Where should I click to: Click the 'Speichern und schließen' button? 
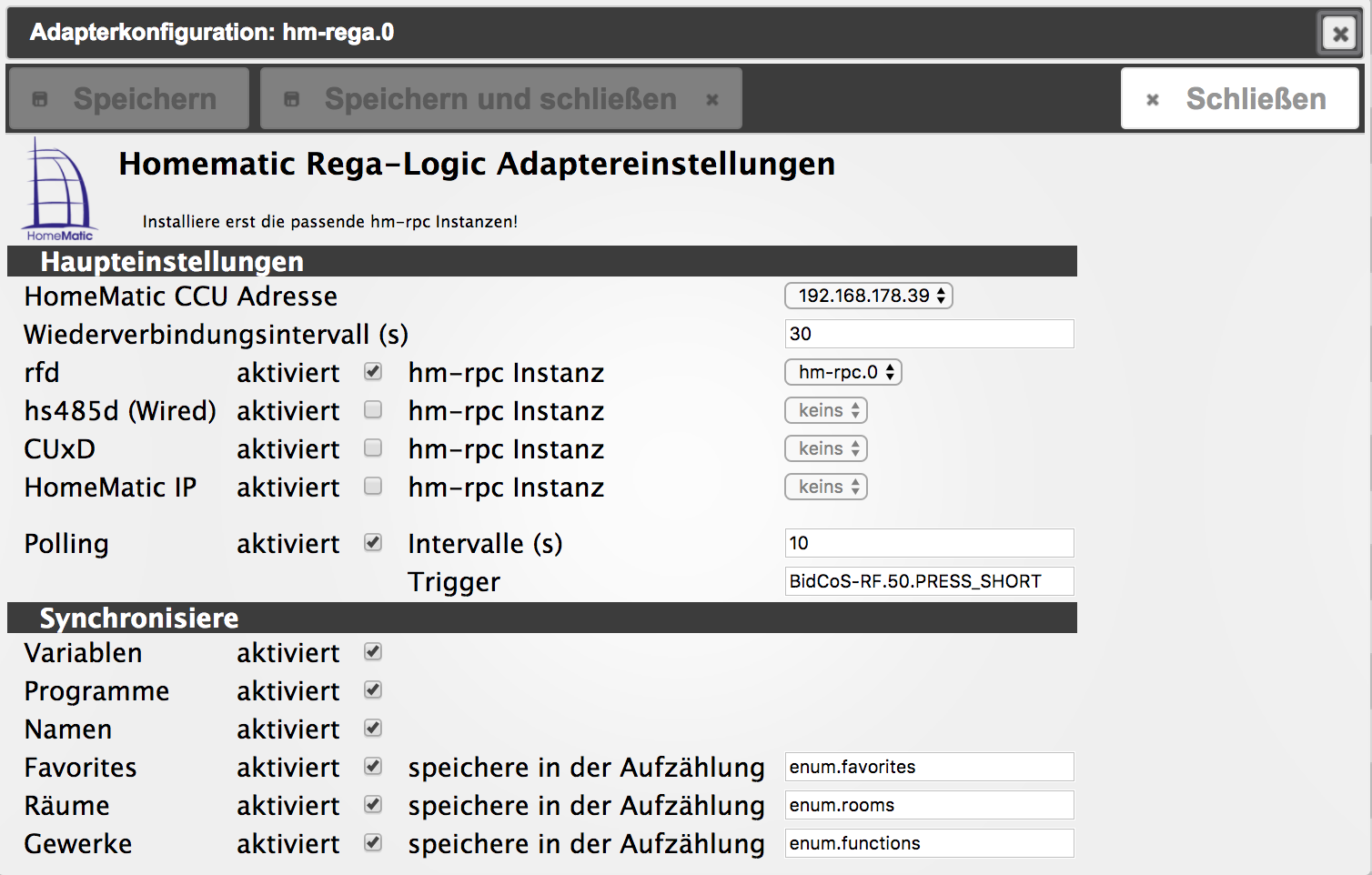tap(501, 98)
